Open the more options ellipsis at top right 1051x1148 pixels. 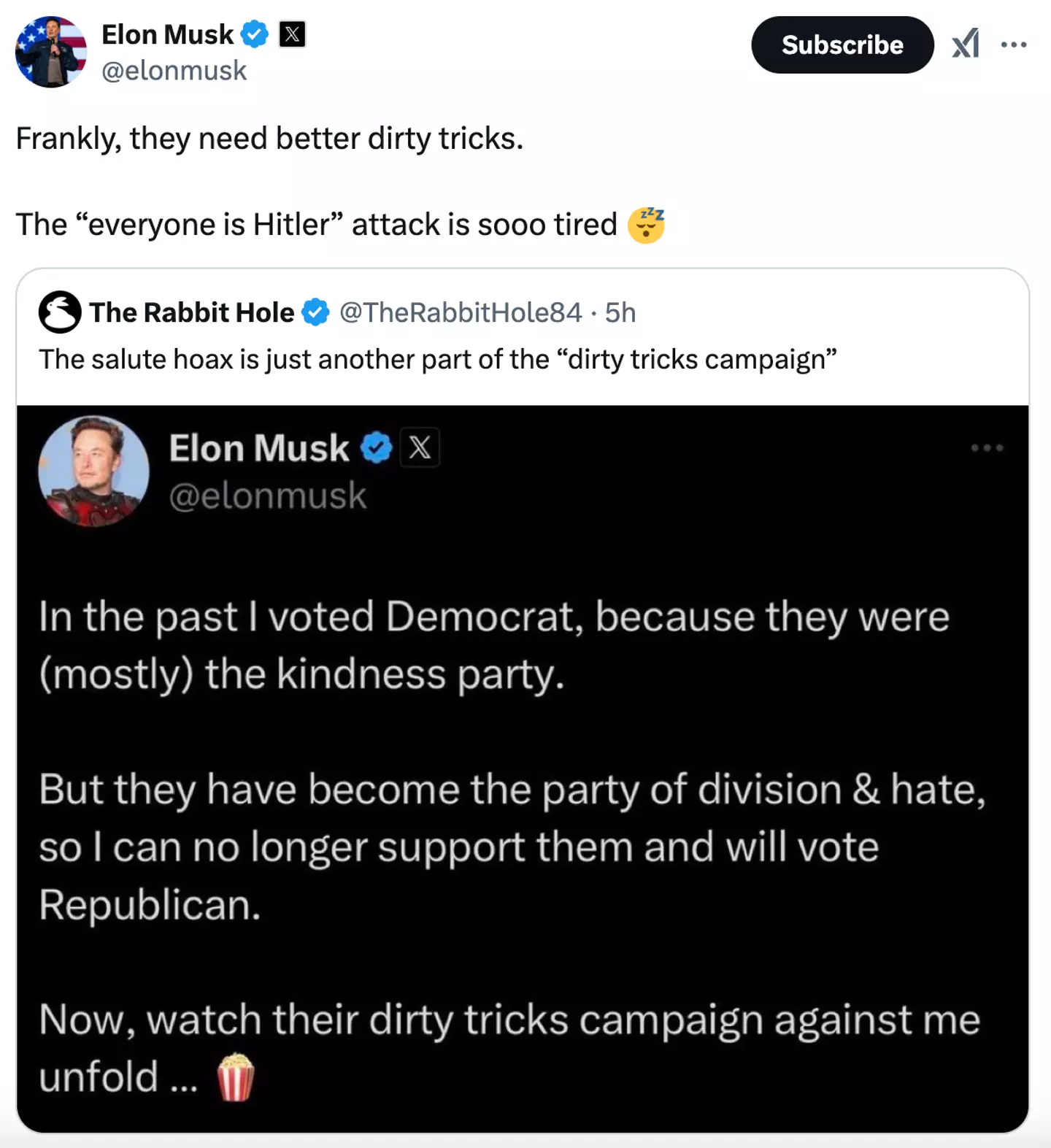tap(1014, 45)
